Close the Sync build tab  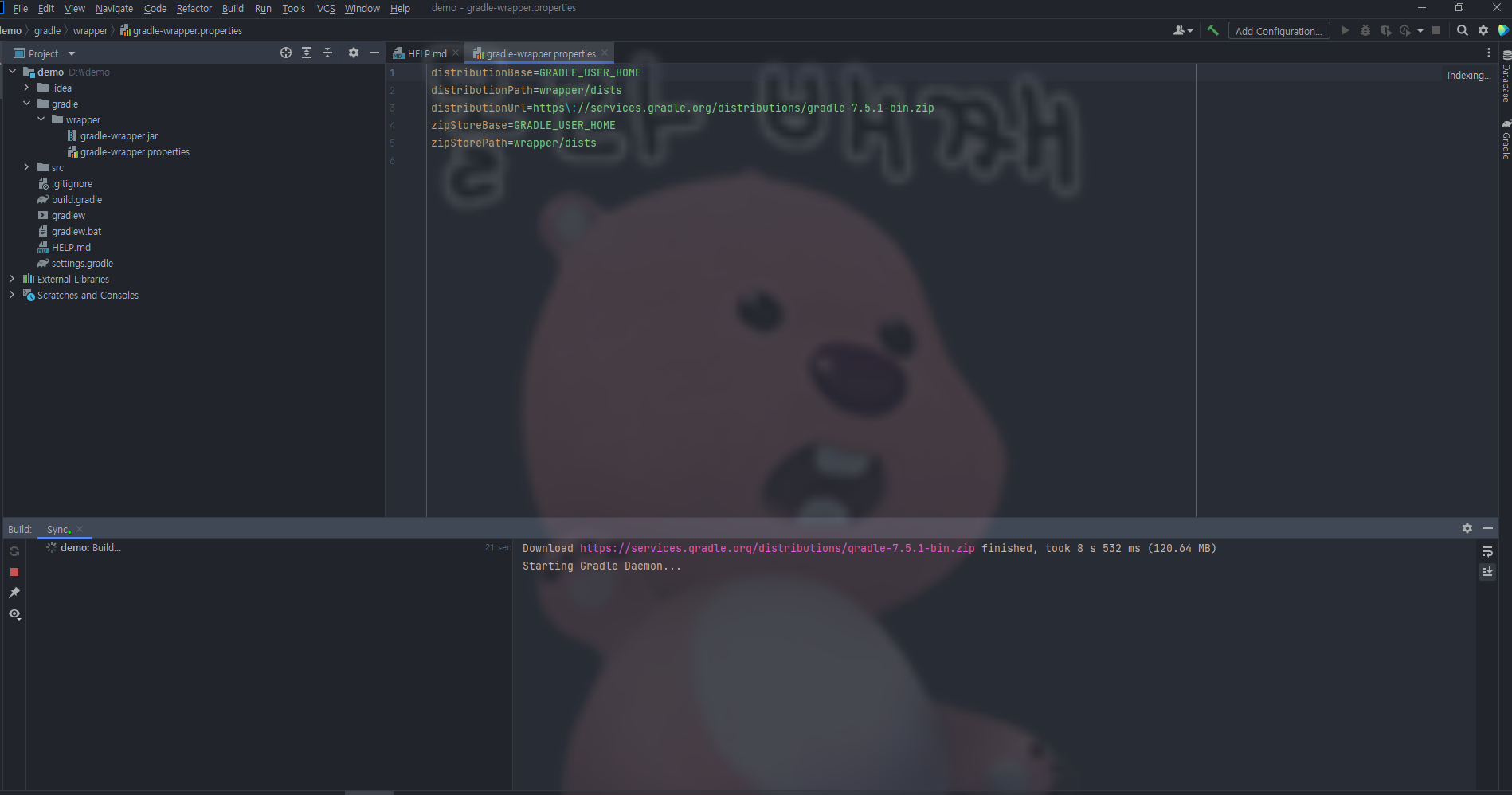pyautogui.click(x=80, y=529)
